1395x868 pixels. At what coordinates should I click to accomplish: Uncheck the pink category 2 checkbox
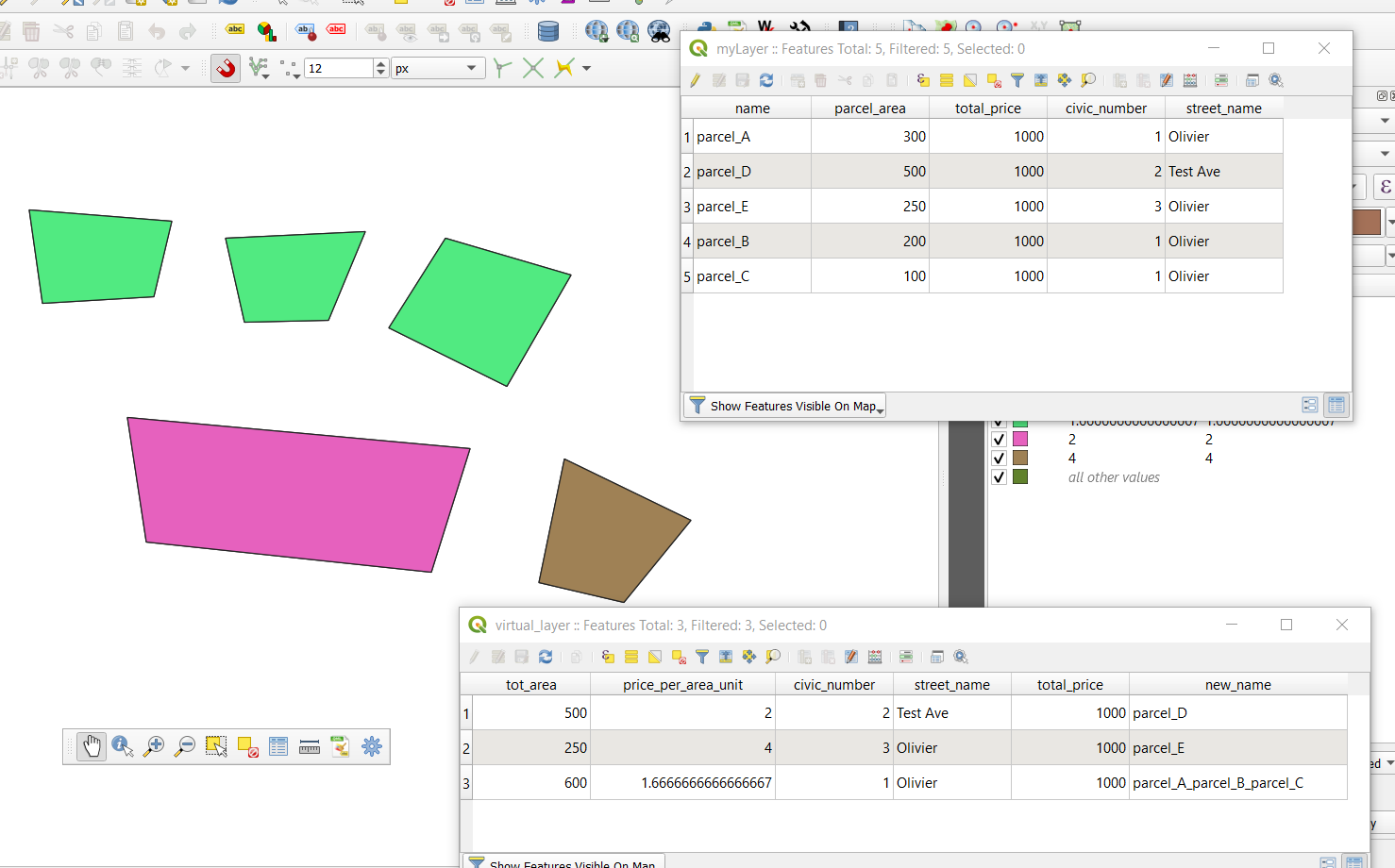pyautogui.click(x=999, y=440)
